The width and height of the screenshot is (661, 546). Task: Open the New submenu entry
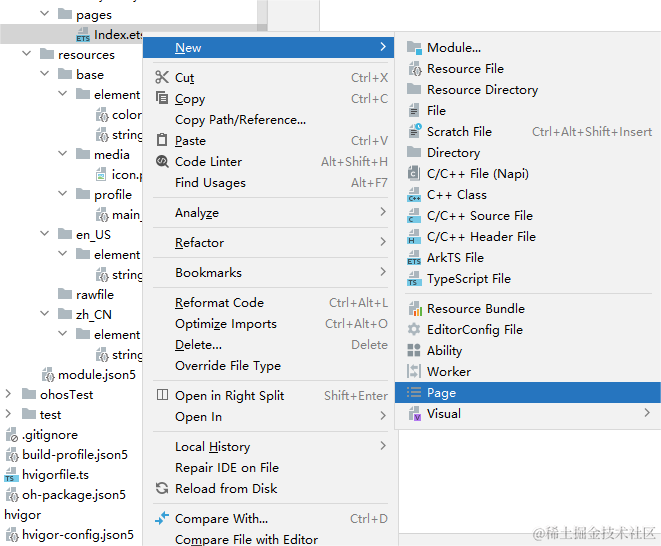[268, 47]
